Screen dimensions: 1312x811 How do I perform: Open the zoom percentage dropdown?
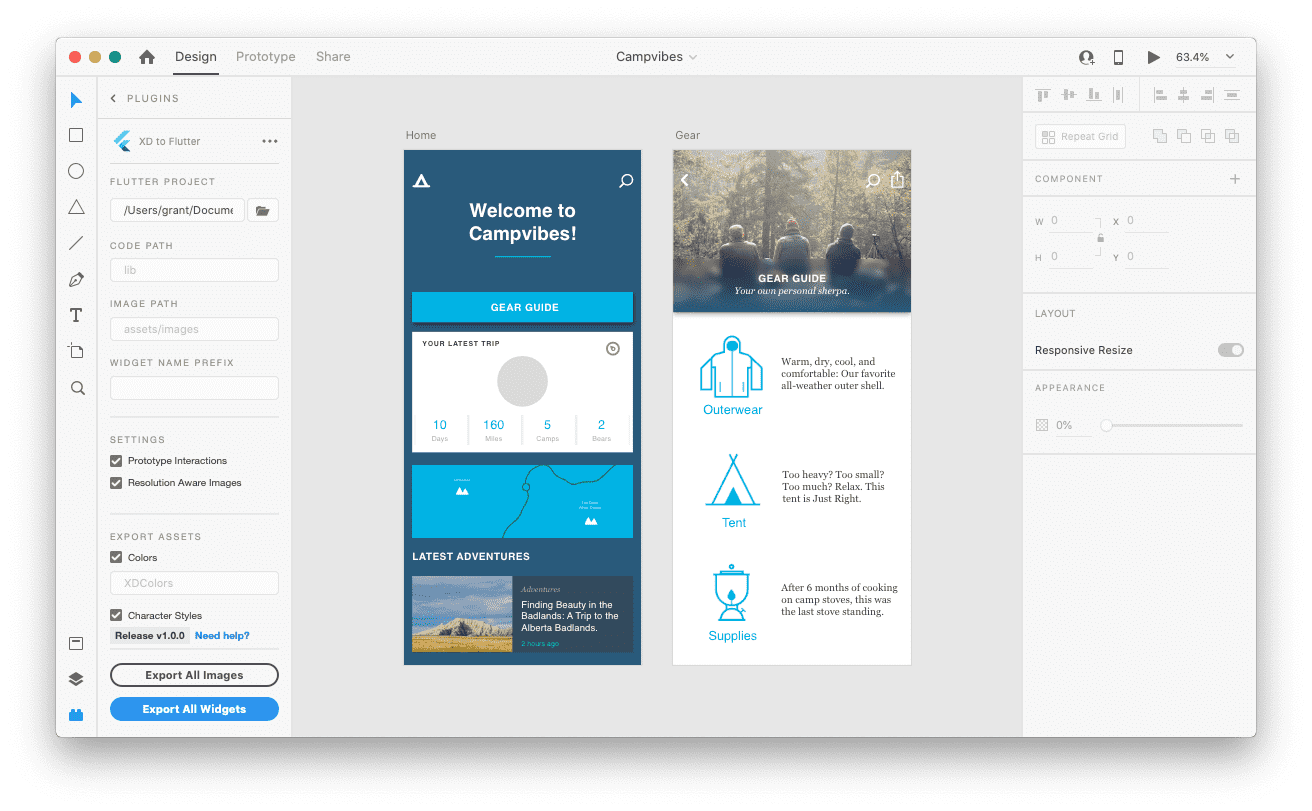pyautogui.click(x=1230, y=57)
